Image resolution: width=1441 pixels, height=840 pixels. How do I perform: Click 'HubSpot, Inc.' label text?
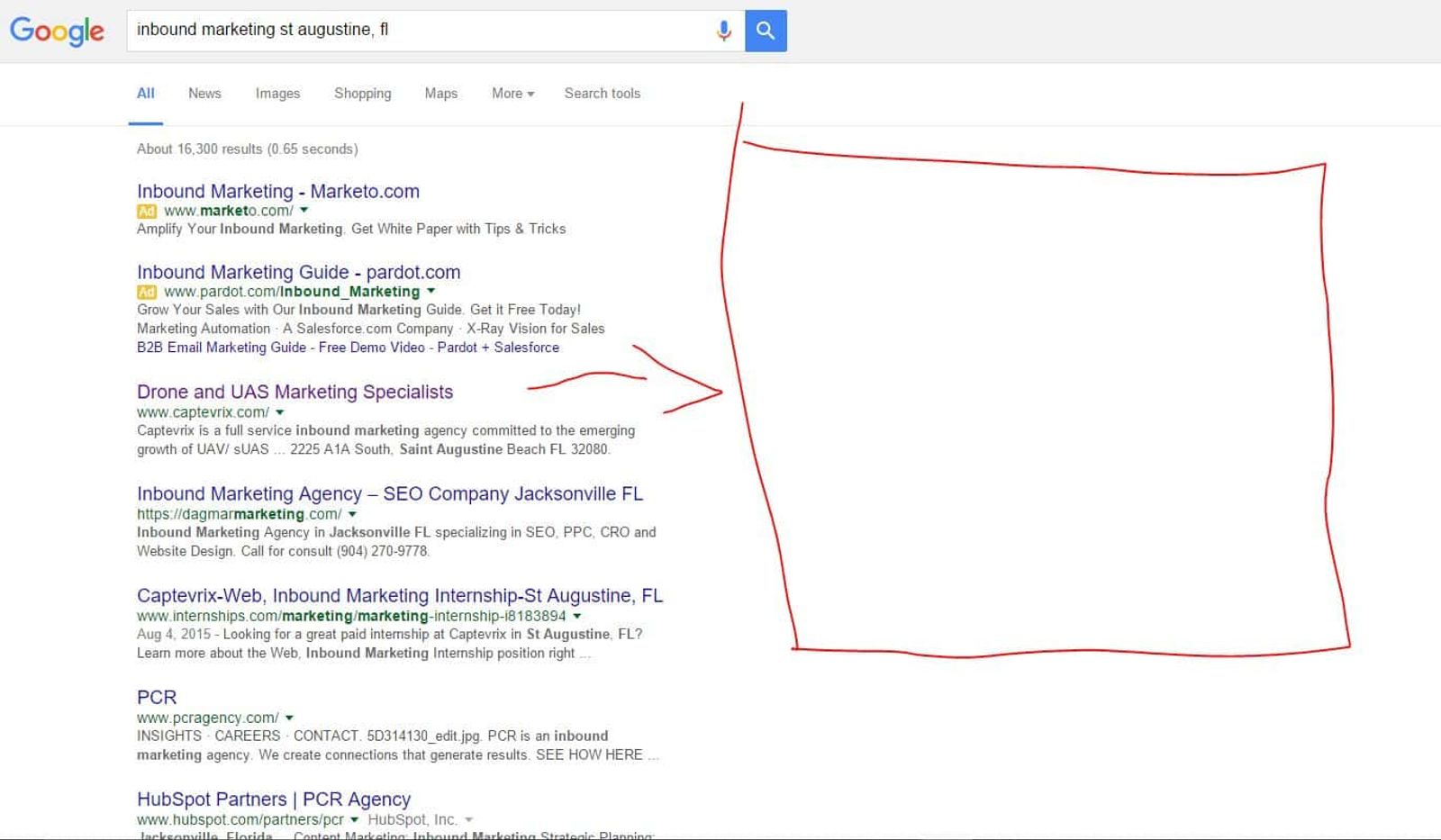tap(412, 819)
